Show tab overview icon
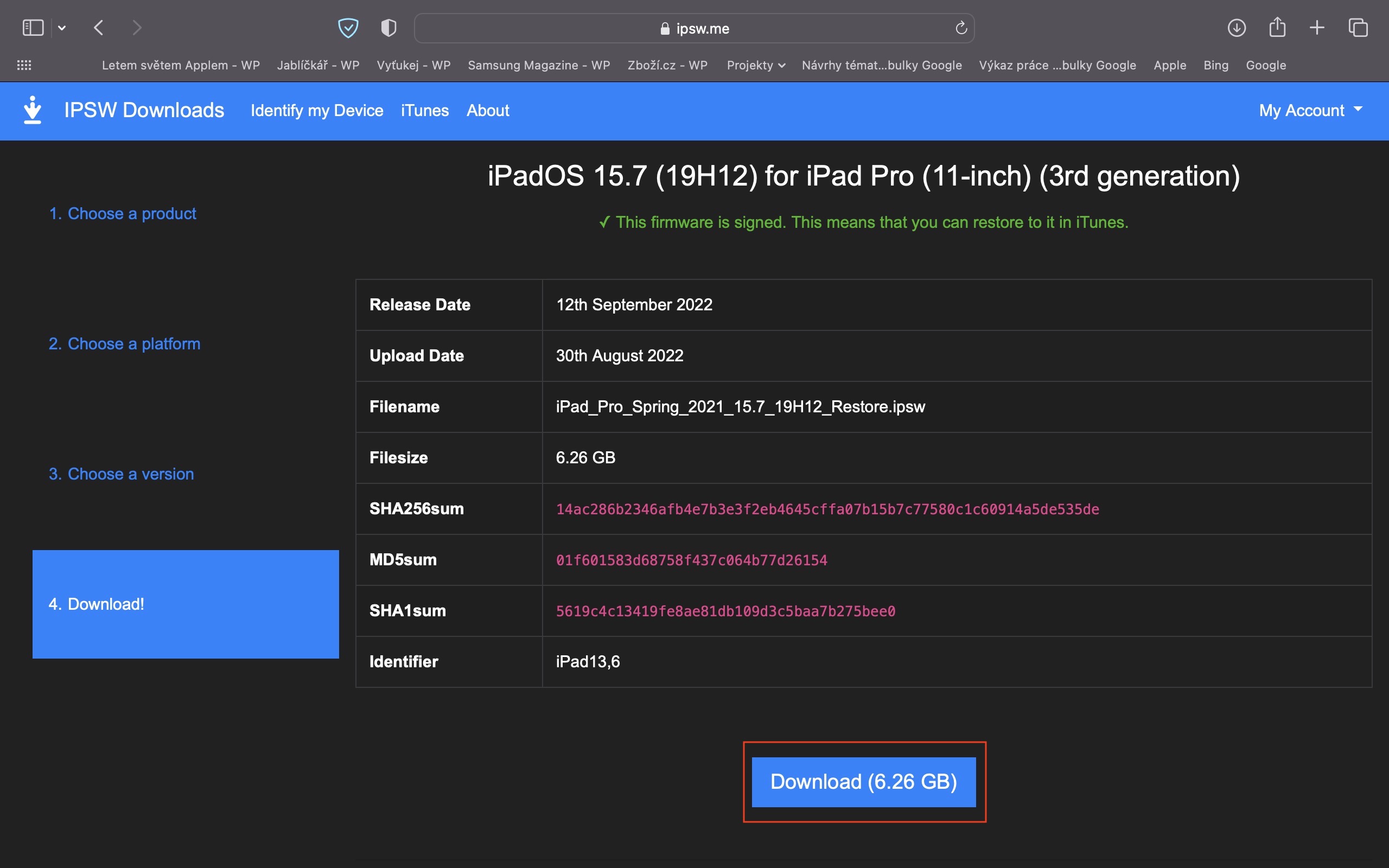 (1358, 28)
